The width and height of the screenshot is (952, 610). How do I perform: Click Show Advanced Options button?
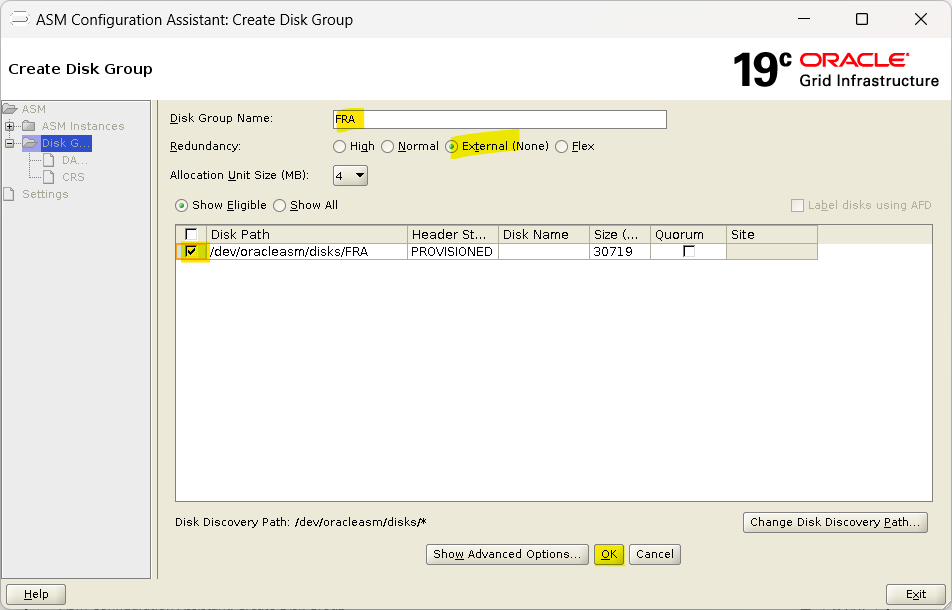pos(507,554)
